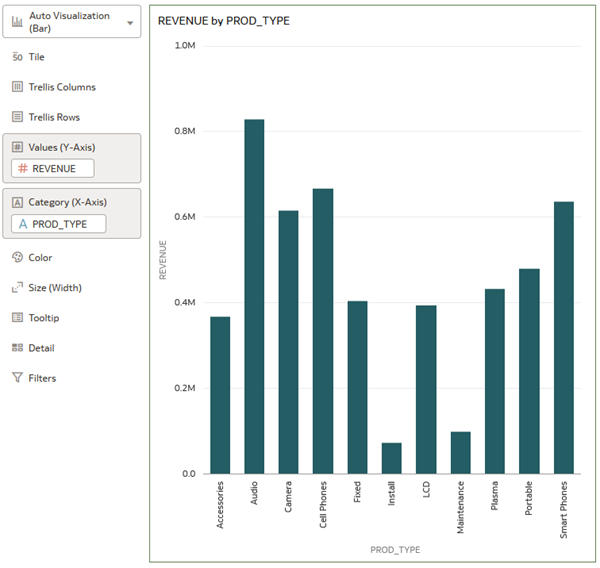Click the REVENUE y-axis title
The height and width of the screenshot is (568, 600).
[163, 260]
